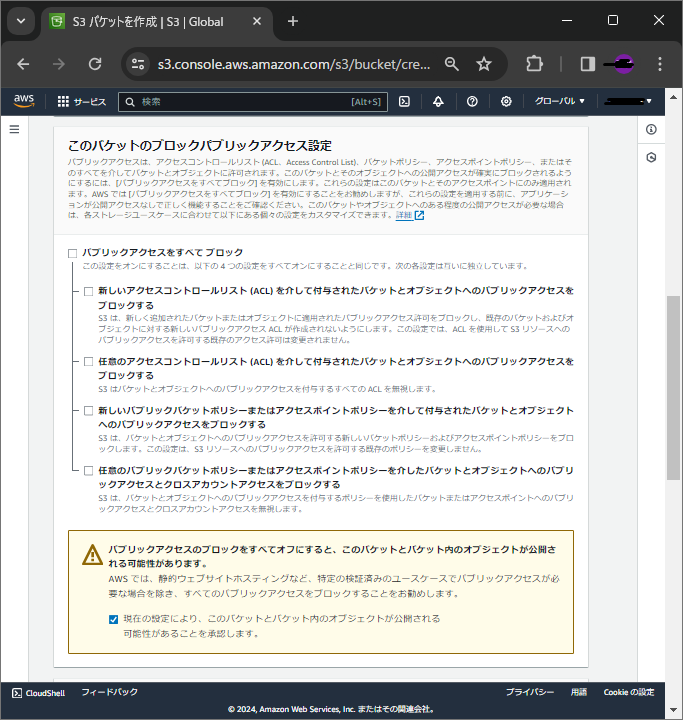Open the info panel icon on right sidebar

tap(651, 129)
